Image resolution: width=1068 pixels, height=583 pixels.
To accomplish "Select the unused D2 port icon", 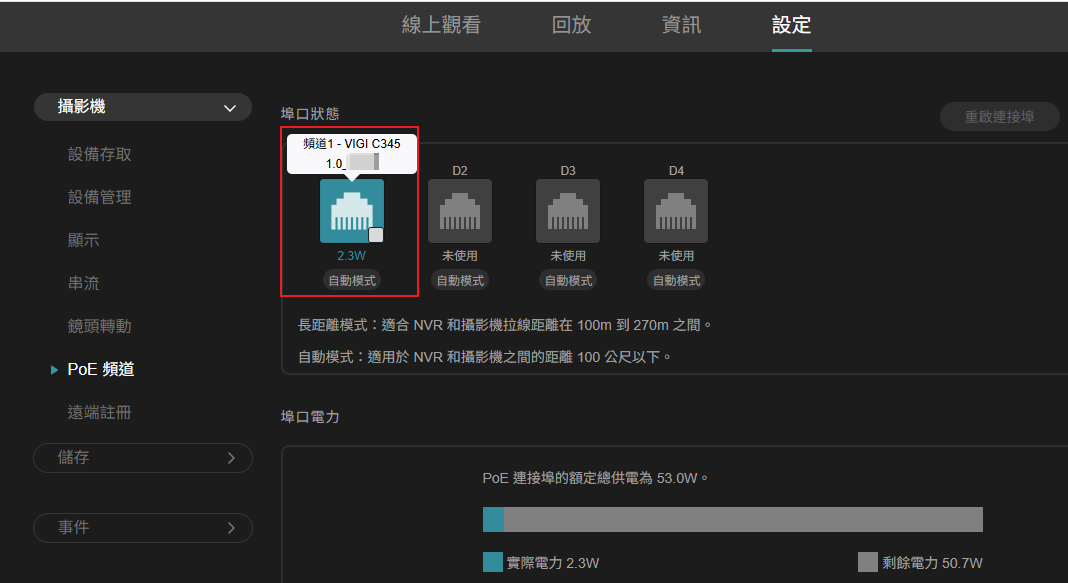I will (460, 211).
